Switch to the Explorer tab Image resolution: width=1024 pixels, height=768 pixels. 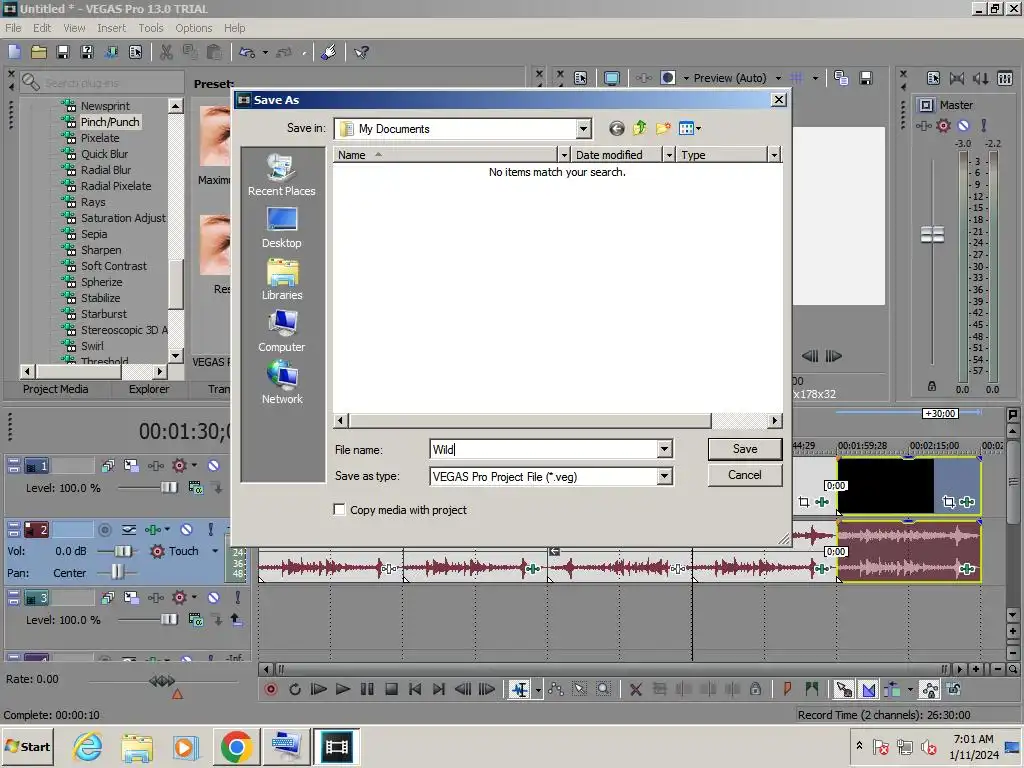click(149, 389)
